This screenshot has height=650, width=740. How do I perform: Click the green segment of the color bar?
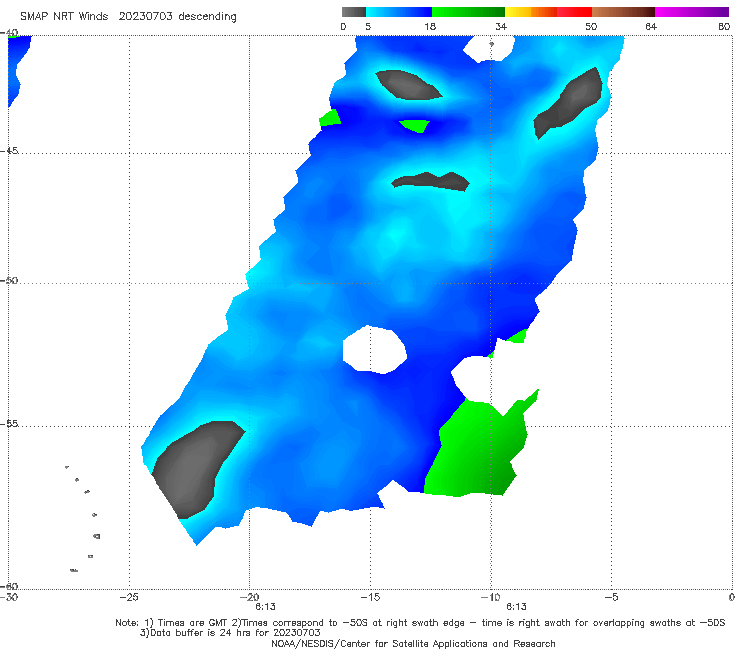coord(468,12)
